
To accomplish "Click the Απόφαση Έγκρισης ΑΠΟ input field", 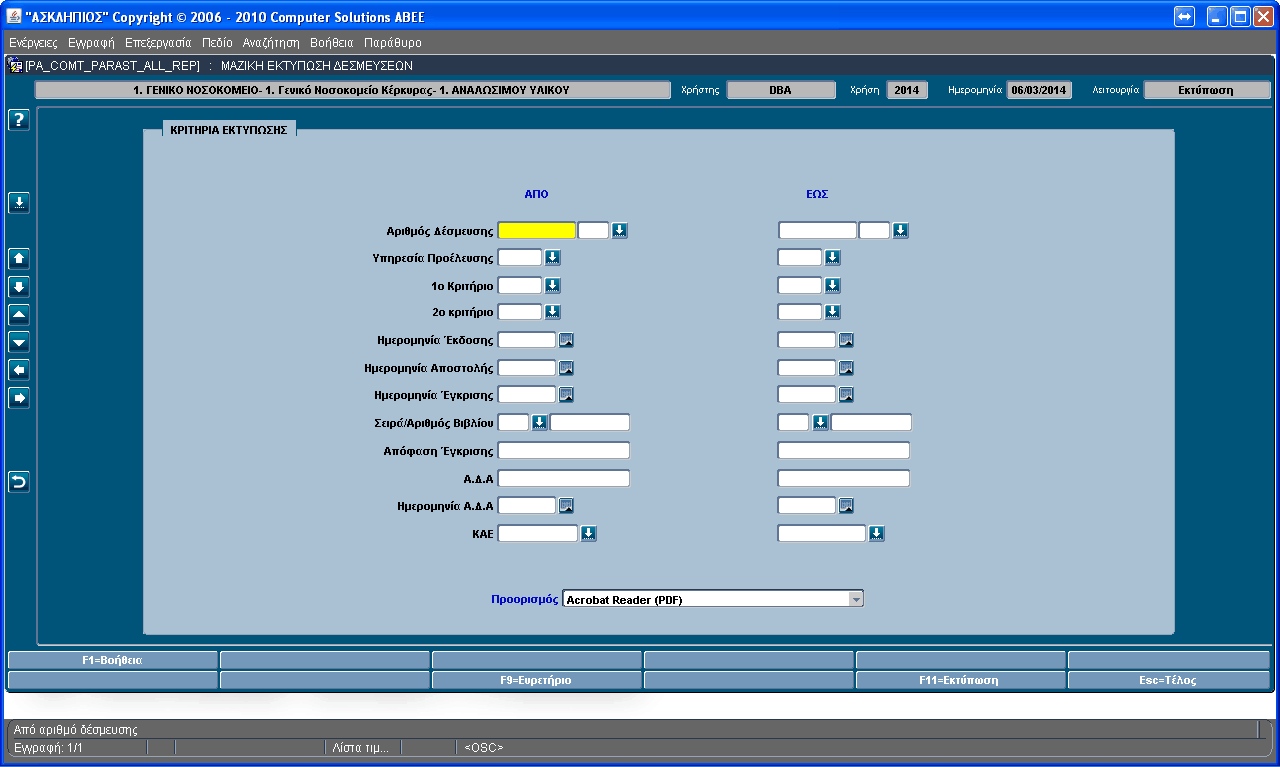I will [x=564, y=451].
